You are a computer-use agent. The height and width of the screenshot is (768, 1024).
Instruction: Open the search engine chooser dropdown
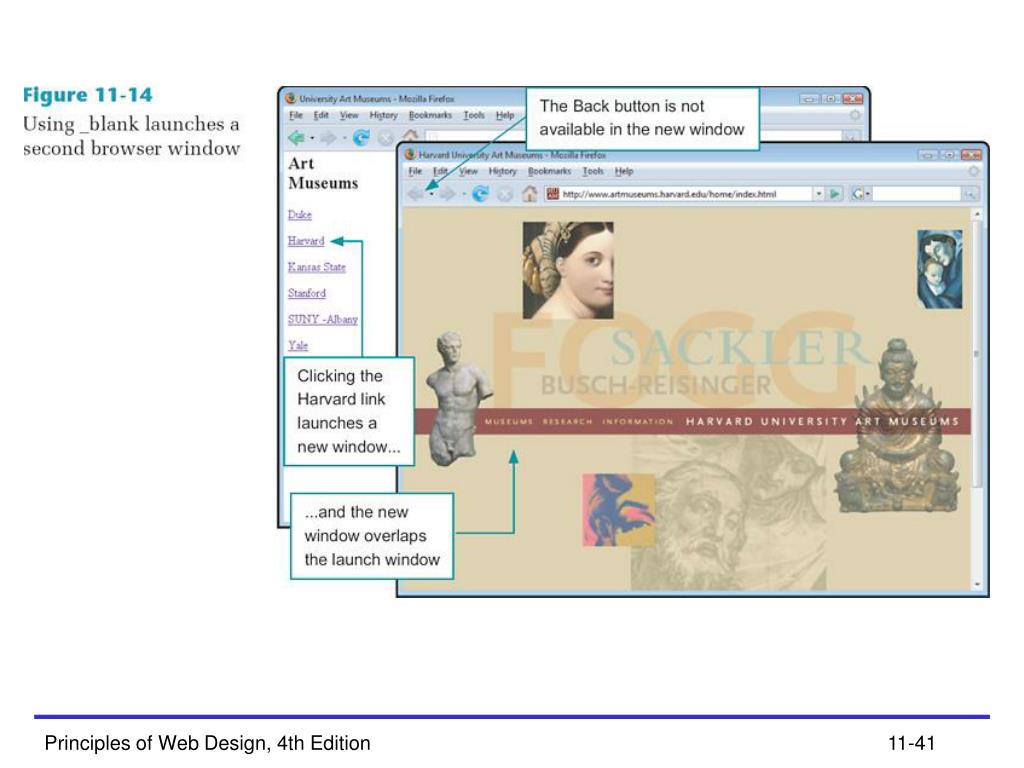pos(868,195)
